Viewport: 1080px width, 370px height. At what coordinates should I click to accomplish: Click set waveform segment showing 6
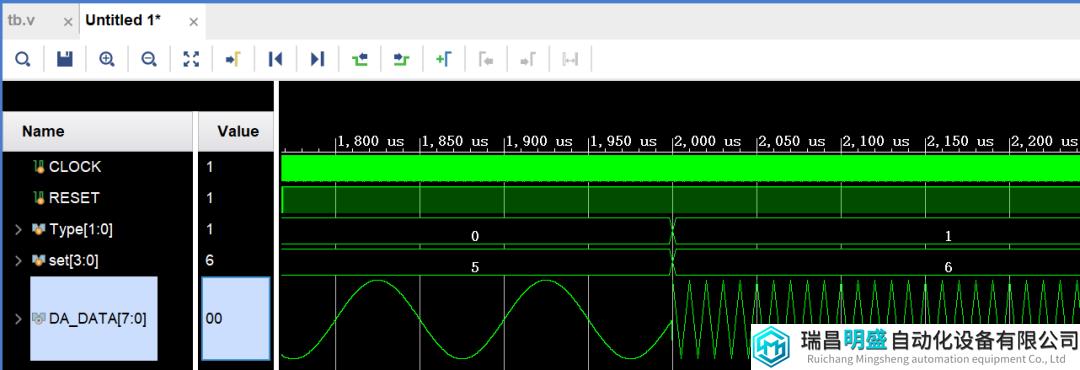tap(876, 262)
